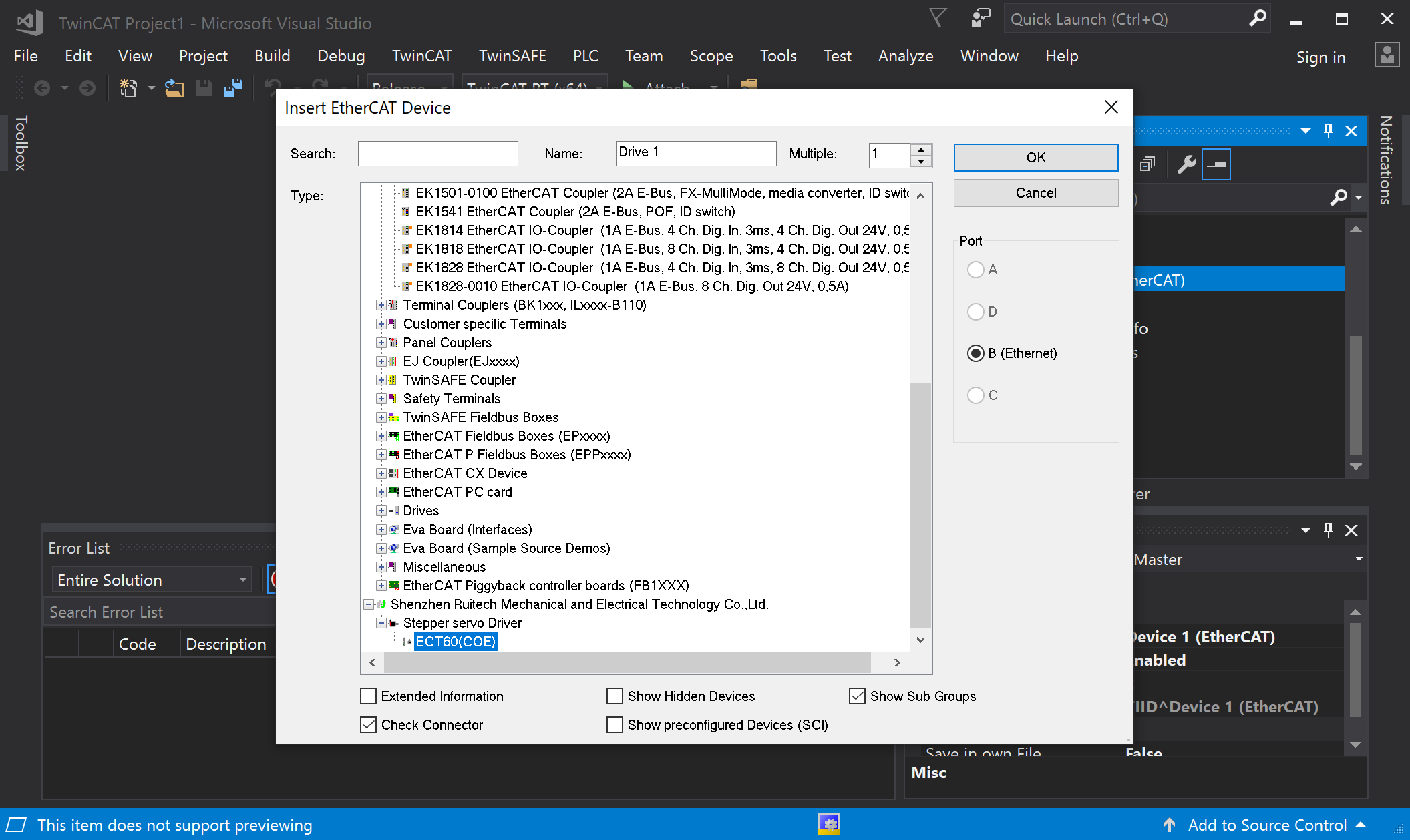Click the Collapse All icon in Solution Explorer
The image size is (1410, 840).
(1148, 164)
